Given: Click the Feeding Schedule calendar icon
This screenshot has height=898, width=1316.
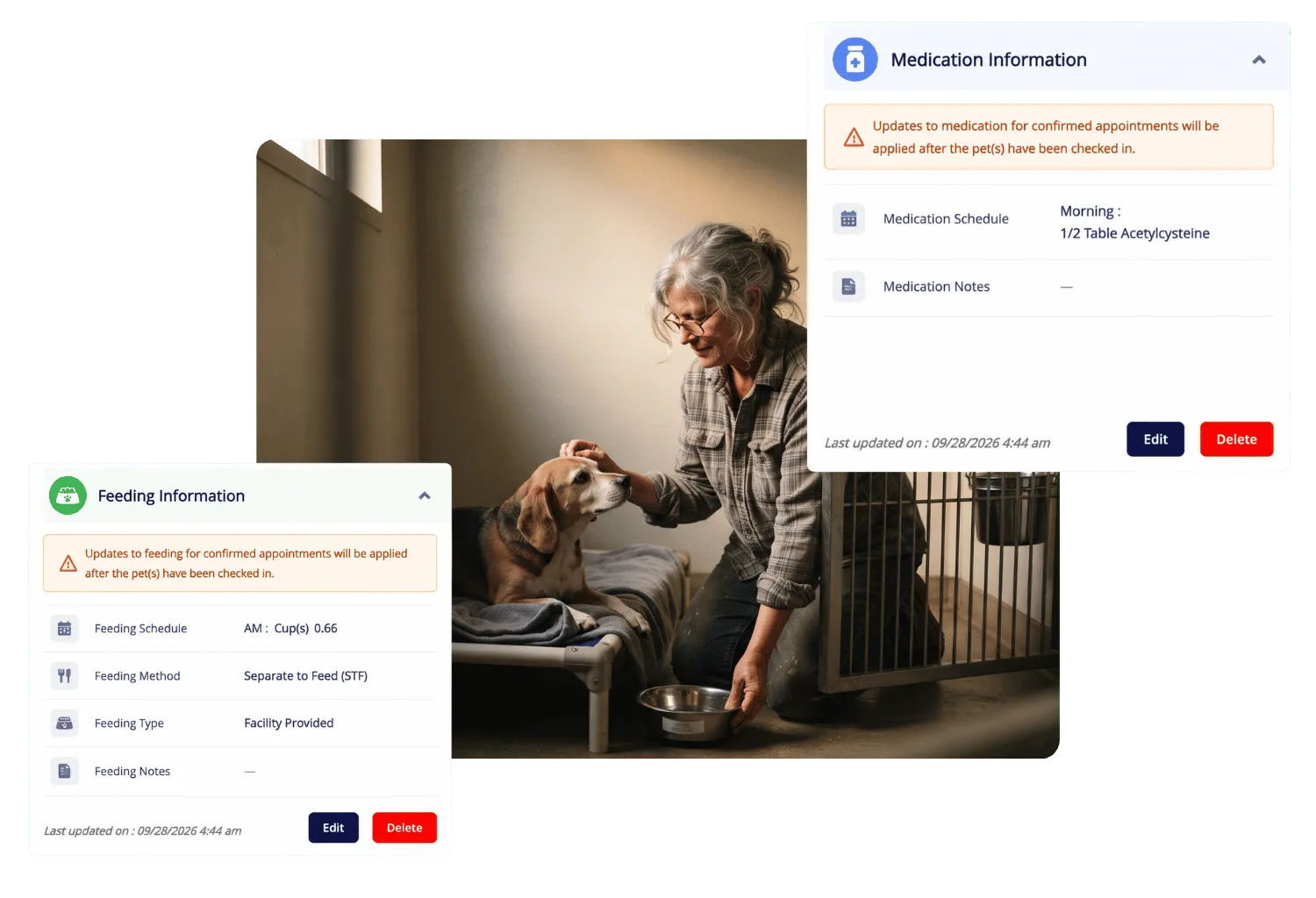Looking at the screenshot, I should tap(64, 629).
